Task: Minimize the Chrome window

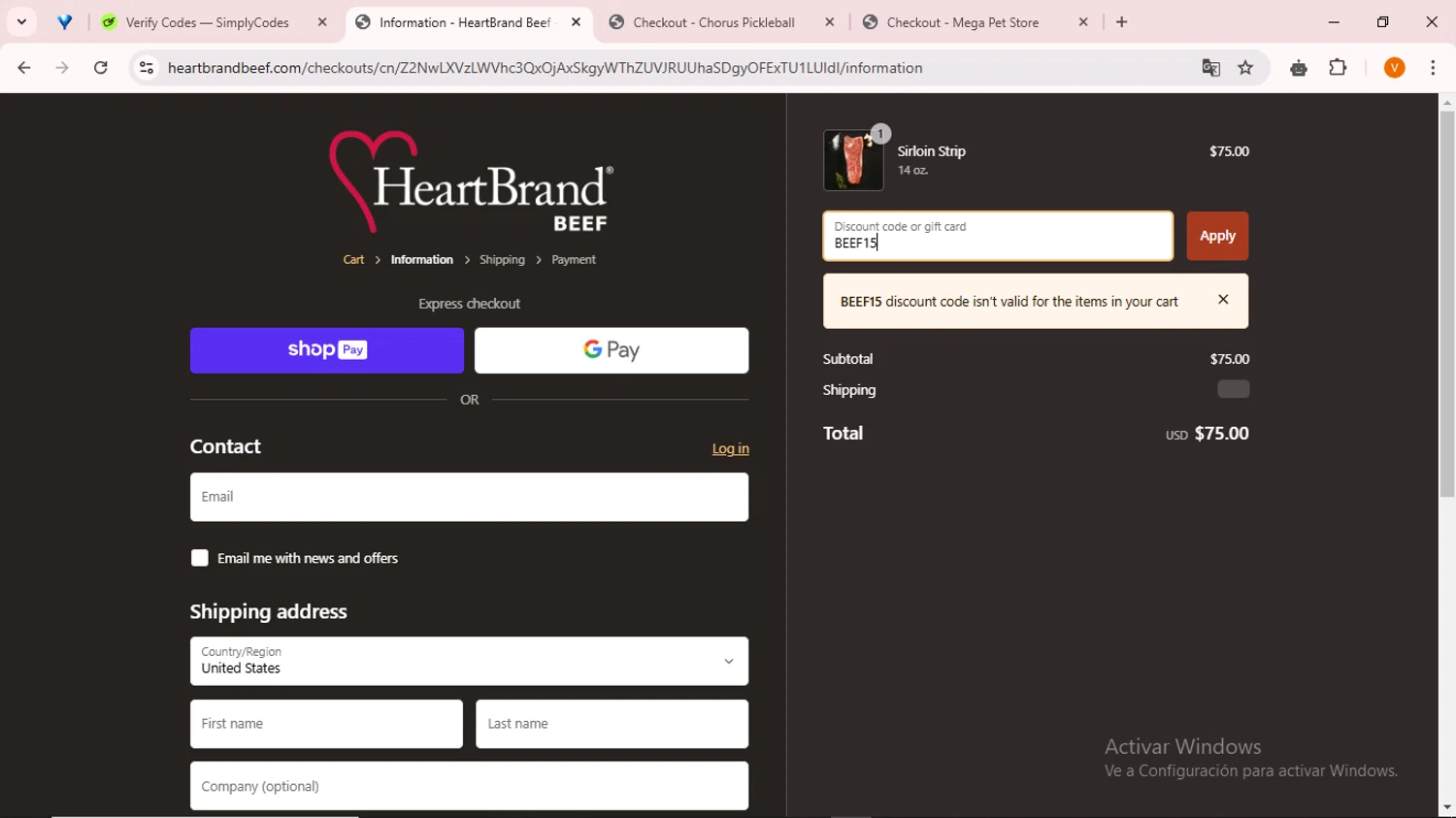Action: coord(1334,21)
